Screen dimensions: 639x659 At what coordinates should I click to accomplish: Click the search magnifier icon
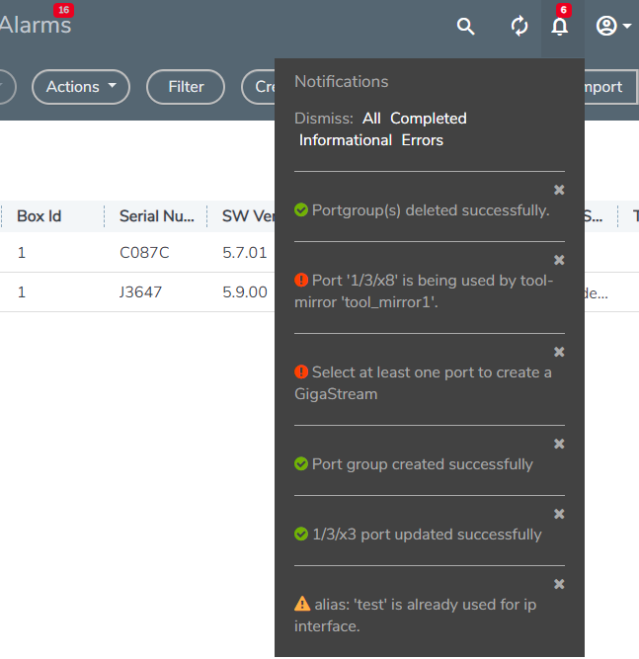point(466,27)
